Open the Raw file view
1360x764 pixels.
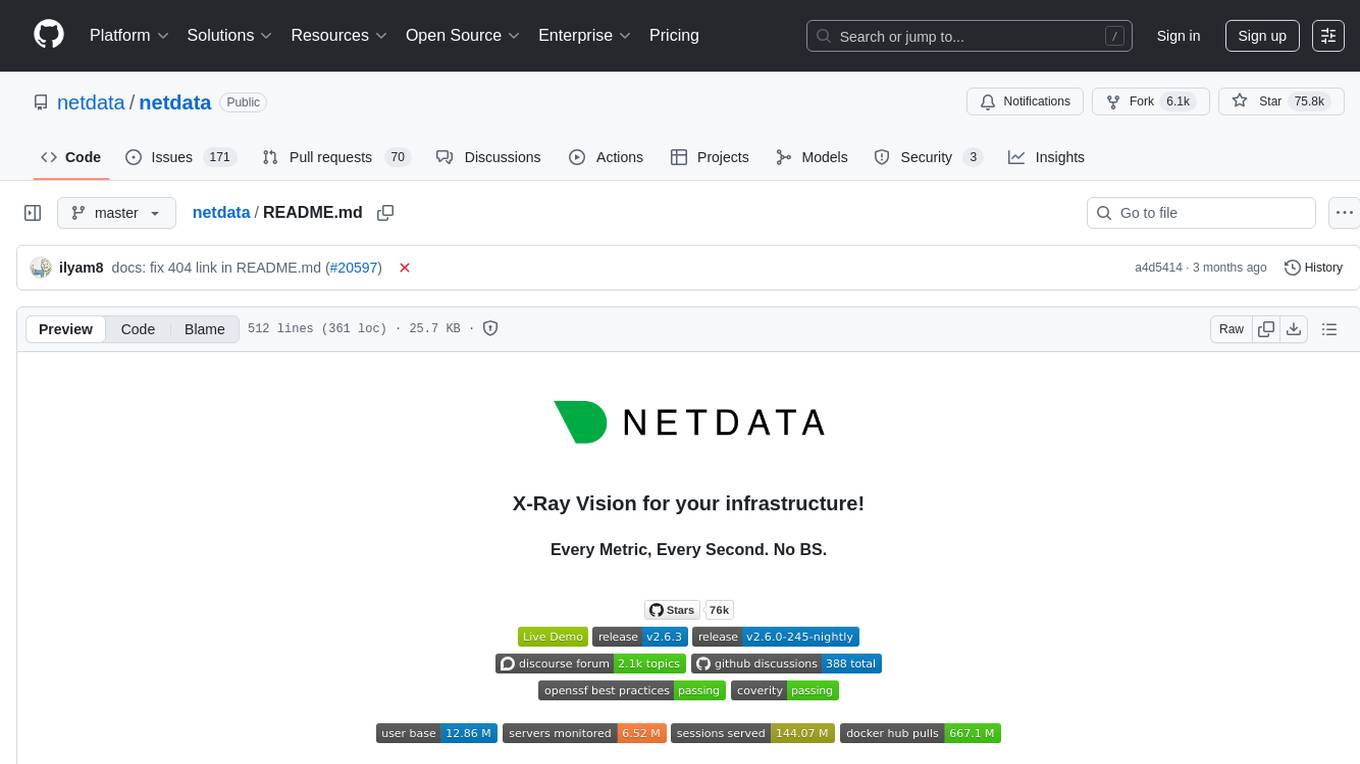pos(1231,329)
